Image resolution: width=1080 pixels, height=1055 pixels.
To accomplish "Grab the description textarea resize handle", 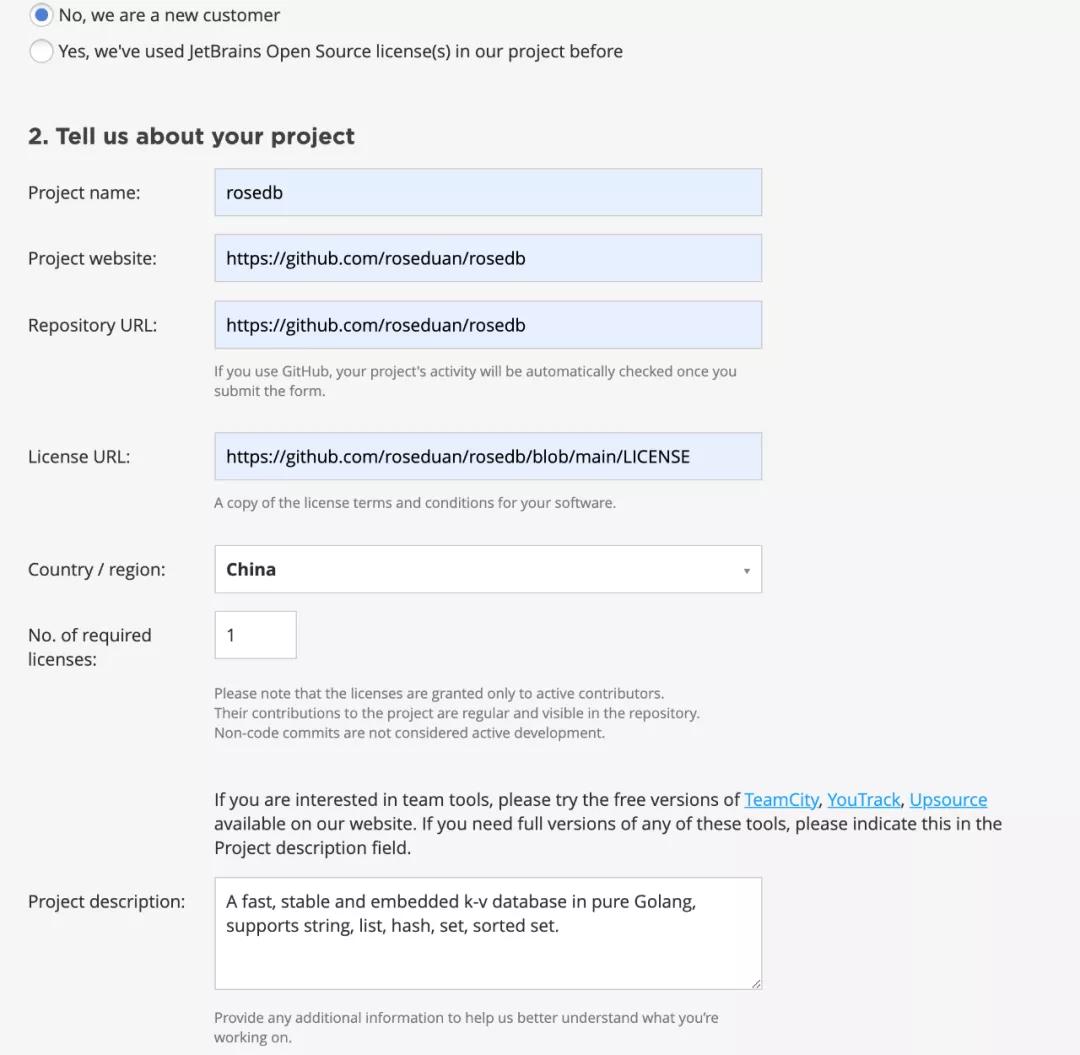I will point(756,984).
